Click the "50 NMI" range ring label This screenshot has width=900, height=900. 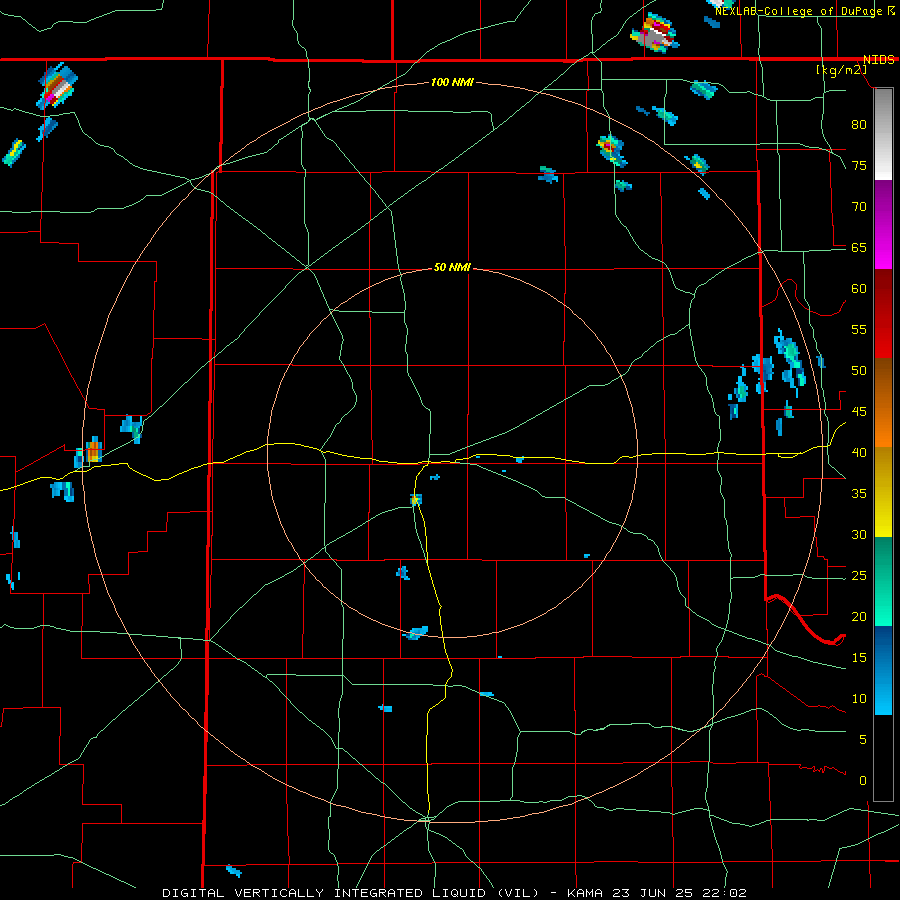(452, 267)
